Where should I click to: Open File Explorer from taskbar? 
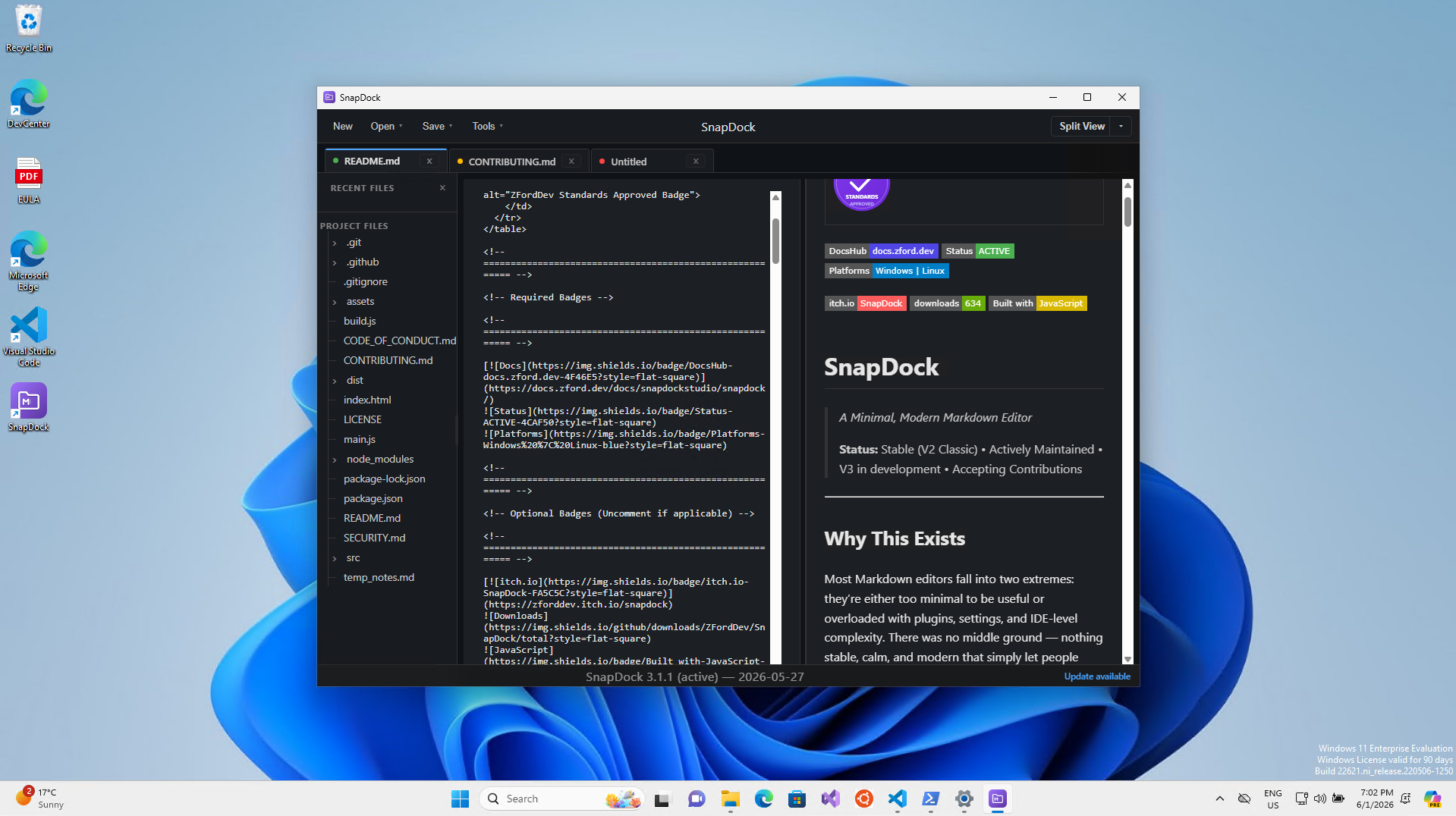pyautogui.click(x=730, y=799)
